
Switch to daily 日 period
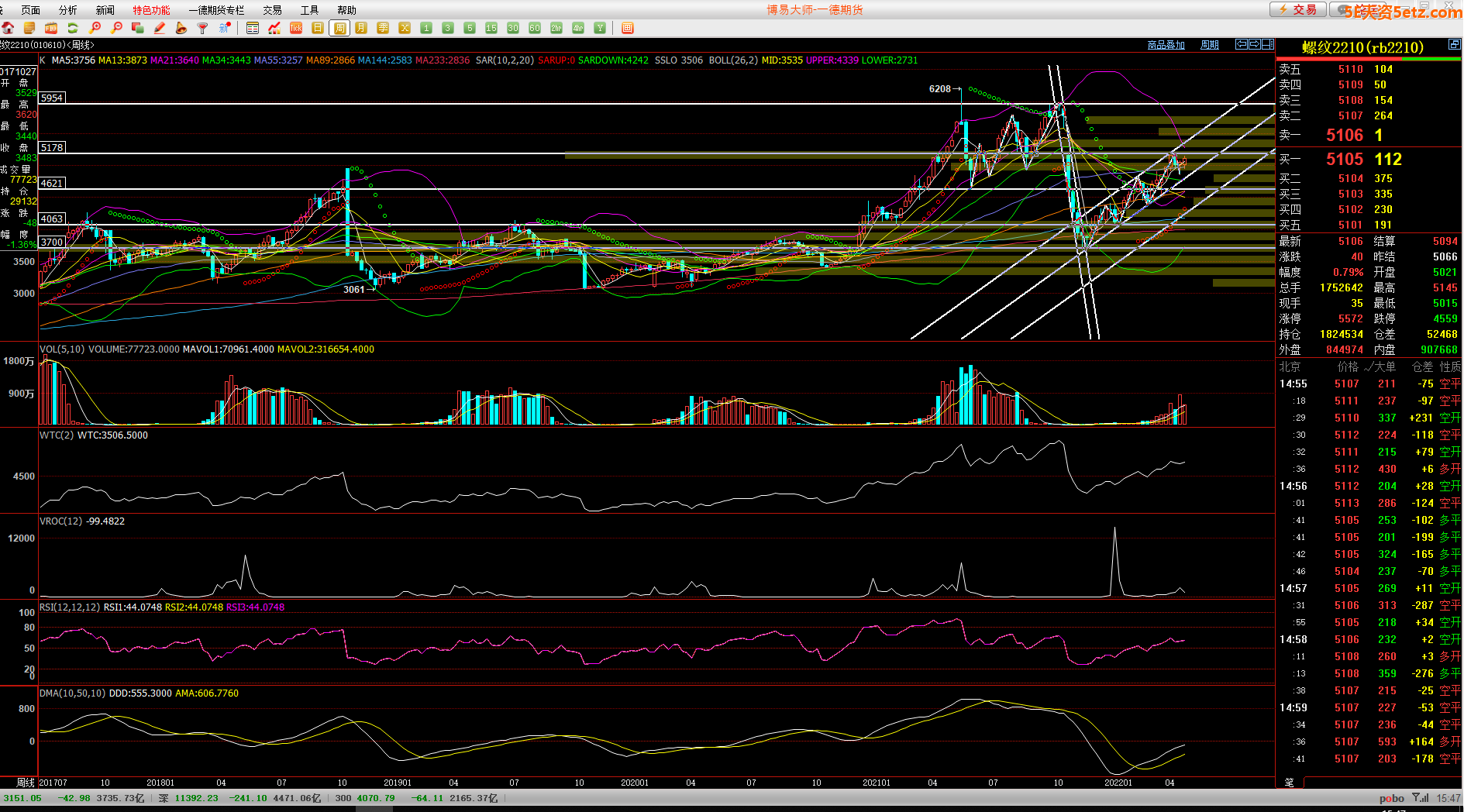318,28
